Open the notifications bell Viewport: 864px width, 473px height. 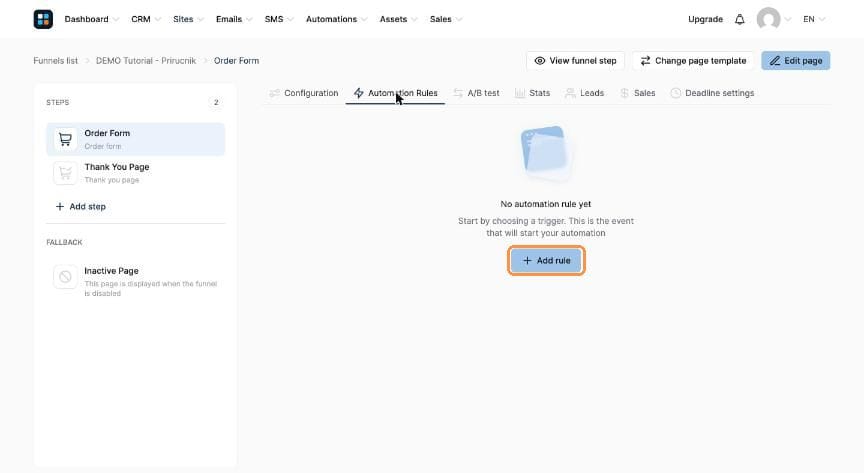[739, 19]
